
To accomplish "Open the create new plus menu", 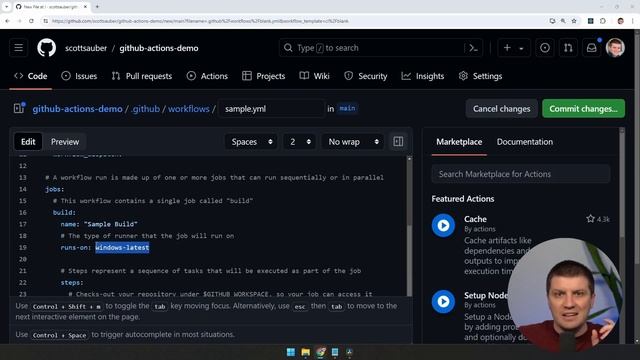I will [x=513, y=48].
